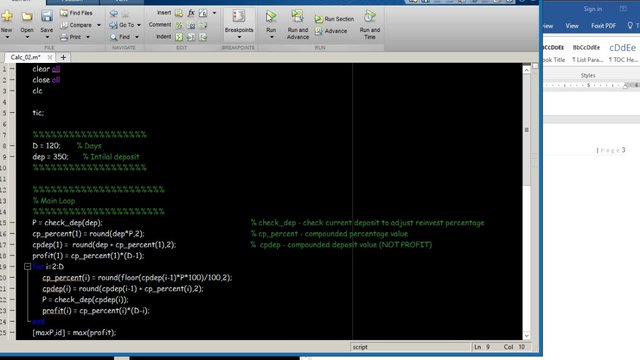Expand the Go To dropdown arrow
This screenshot has width=640, height=360.
[139, 25]
